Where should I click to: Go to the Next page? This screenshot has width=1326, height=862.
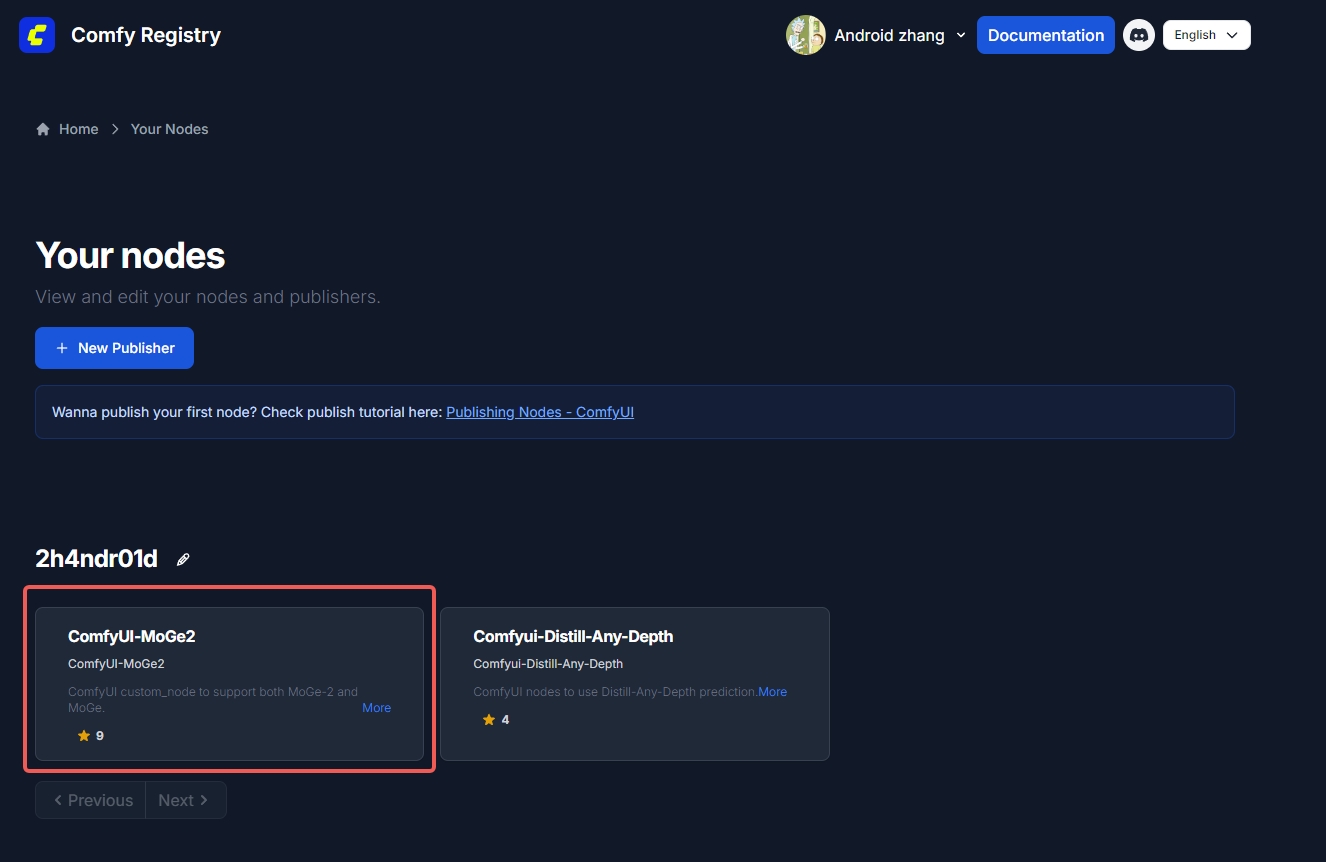[x=185, y=800]
